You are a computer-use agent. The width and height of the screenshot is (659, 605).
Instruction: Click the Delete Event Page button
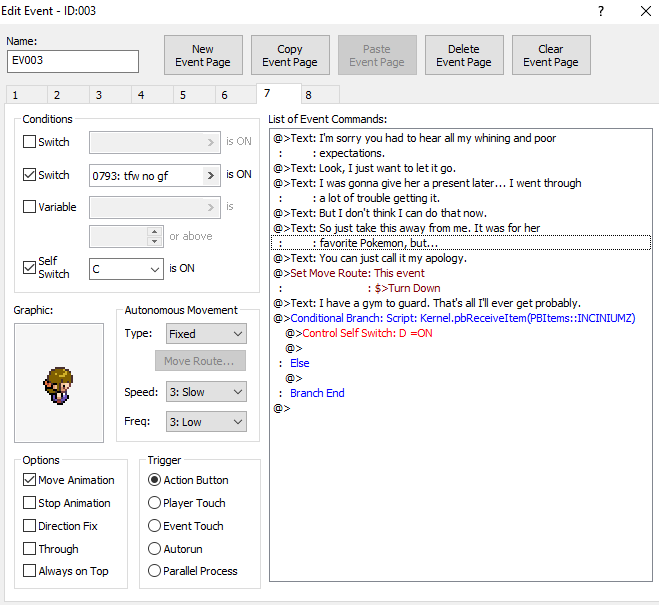coord(464,55)
